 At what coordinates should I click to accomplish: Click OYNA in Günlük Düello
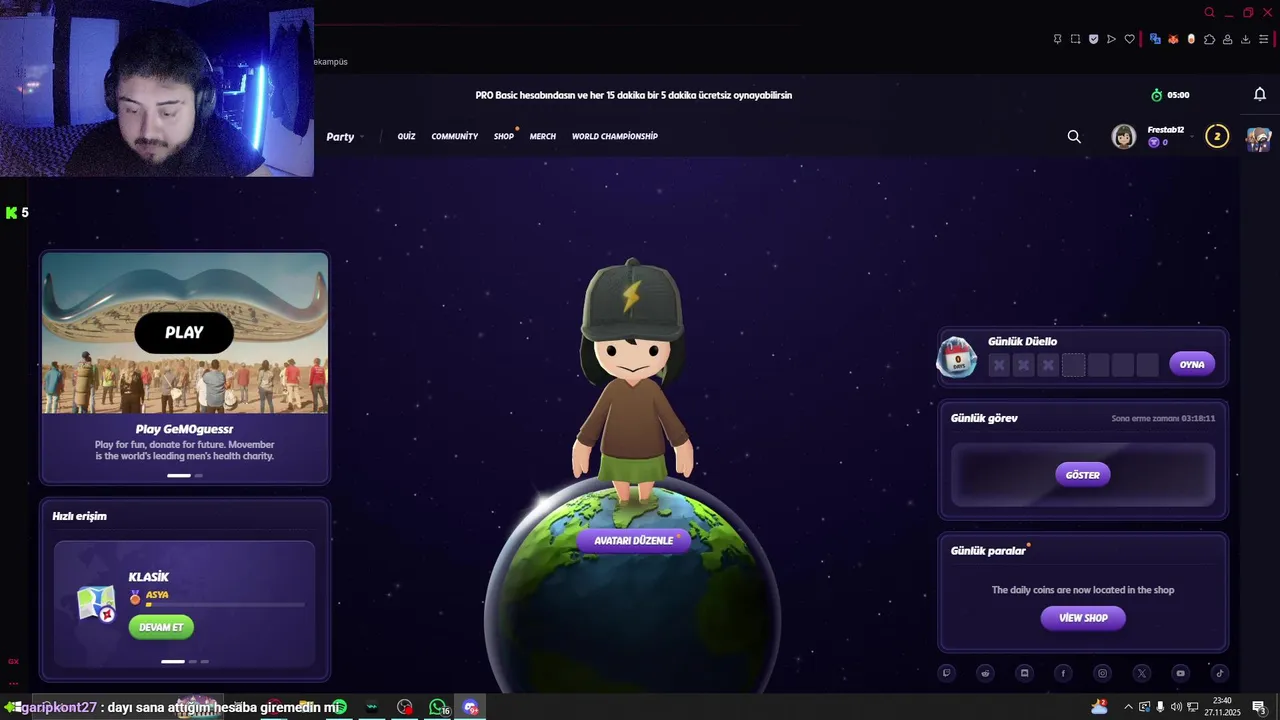(1192, 364)
